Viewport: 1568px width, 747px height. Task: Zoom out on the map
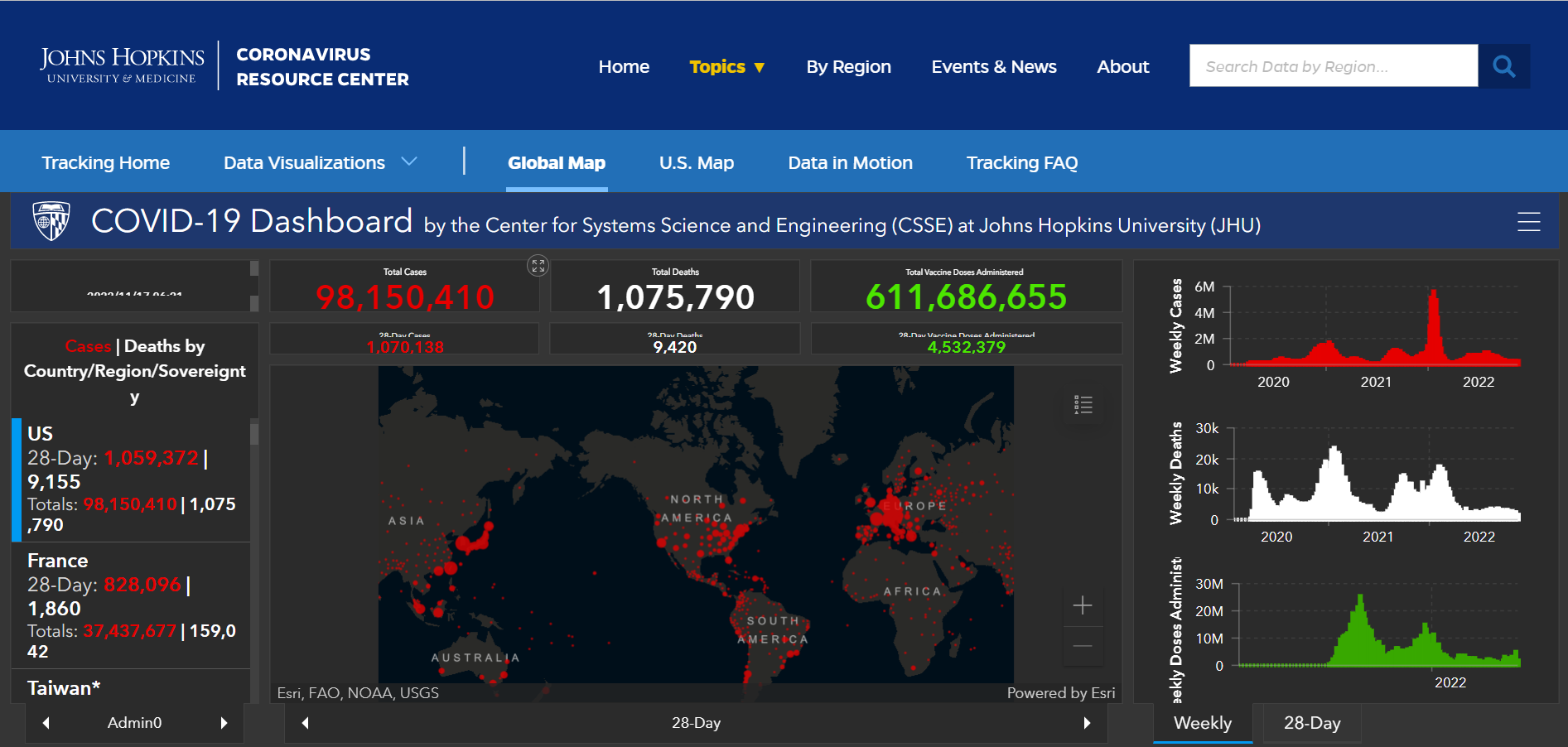tap(1083, 646)
